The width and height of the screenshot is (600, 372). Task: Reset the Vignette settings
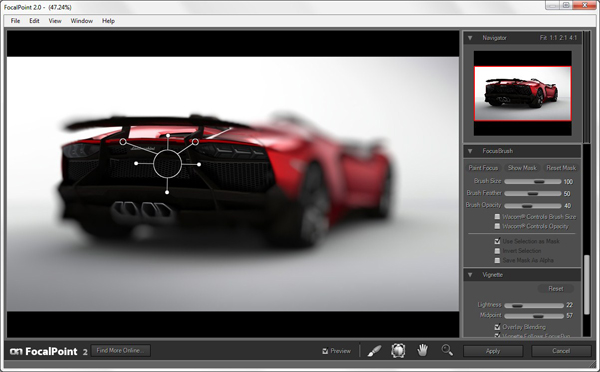coord(556,289)
